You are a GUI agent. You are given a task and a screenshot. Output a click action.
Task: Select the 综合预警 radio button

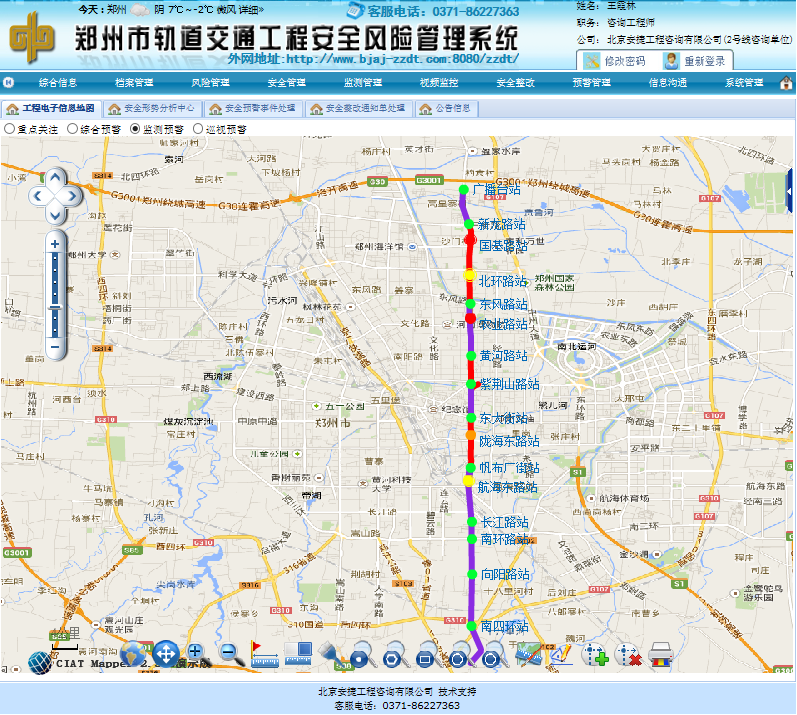coord(72,129)
